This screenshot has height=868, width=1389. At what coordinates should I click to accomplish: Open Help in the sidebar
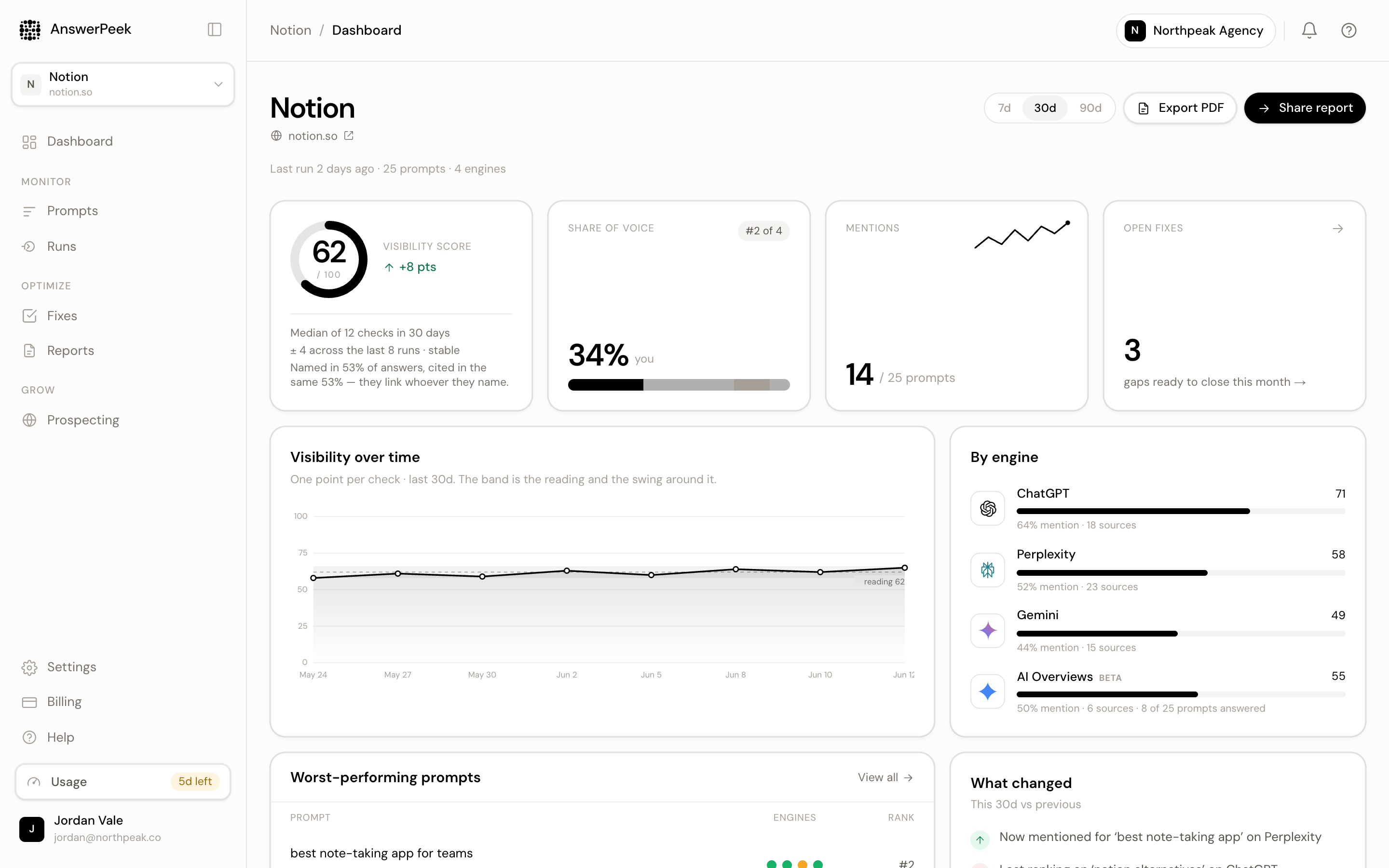pyautogui.click(x=123, y=737)
